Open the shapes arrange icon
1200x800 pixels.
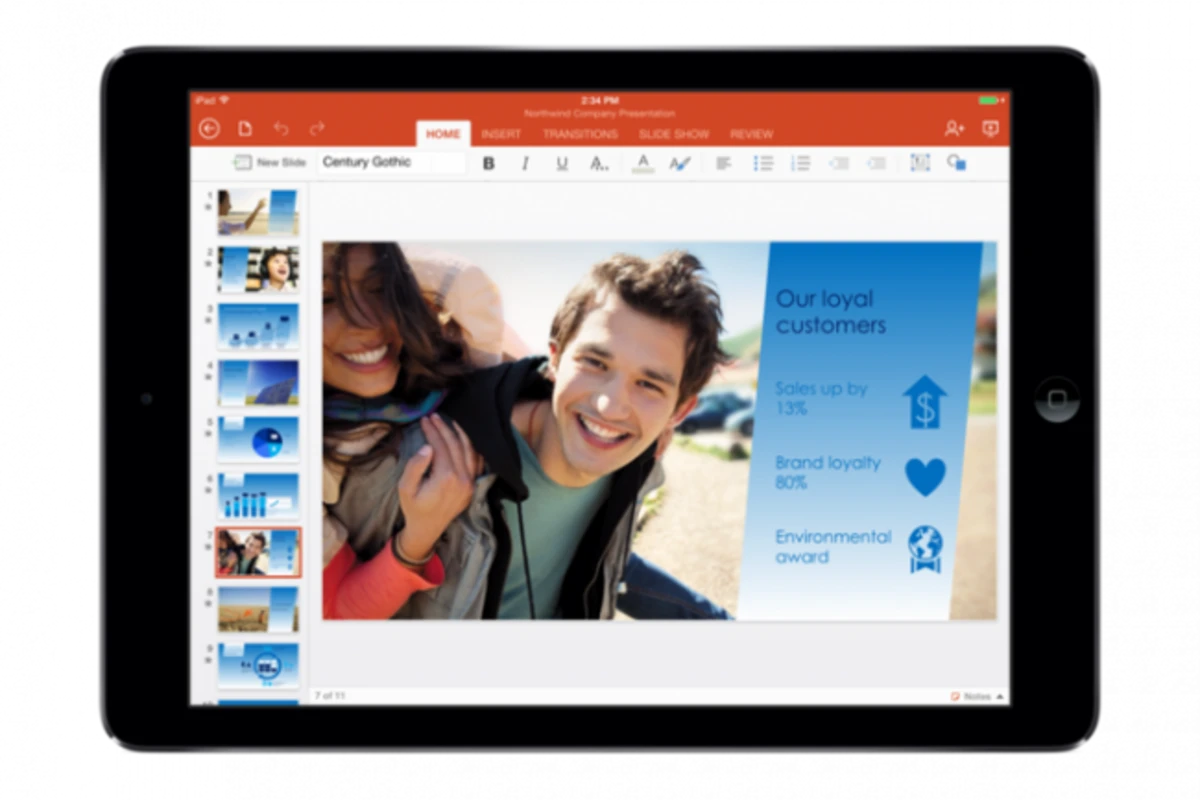point(956,163)
